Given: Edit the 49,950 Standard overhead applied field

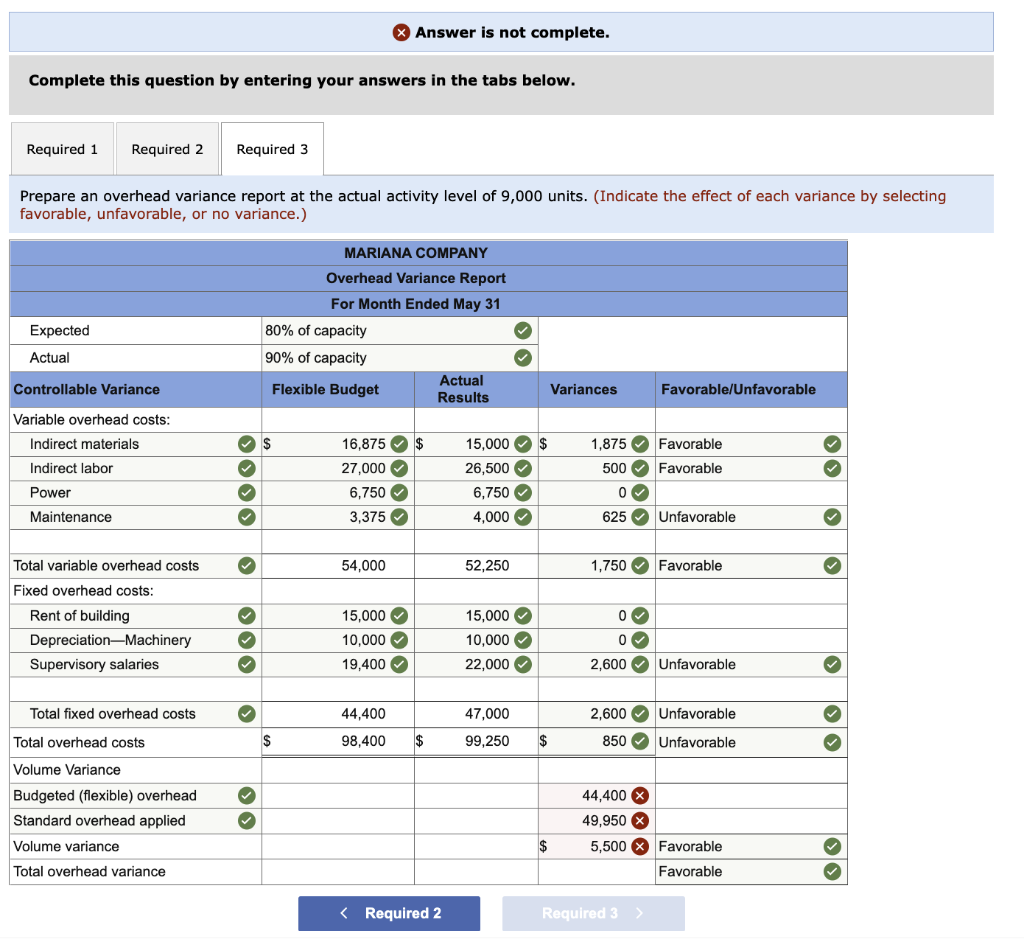Looking at the screenshot, I should [596, 820].
